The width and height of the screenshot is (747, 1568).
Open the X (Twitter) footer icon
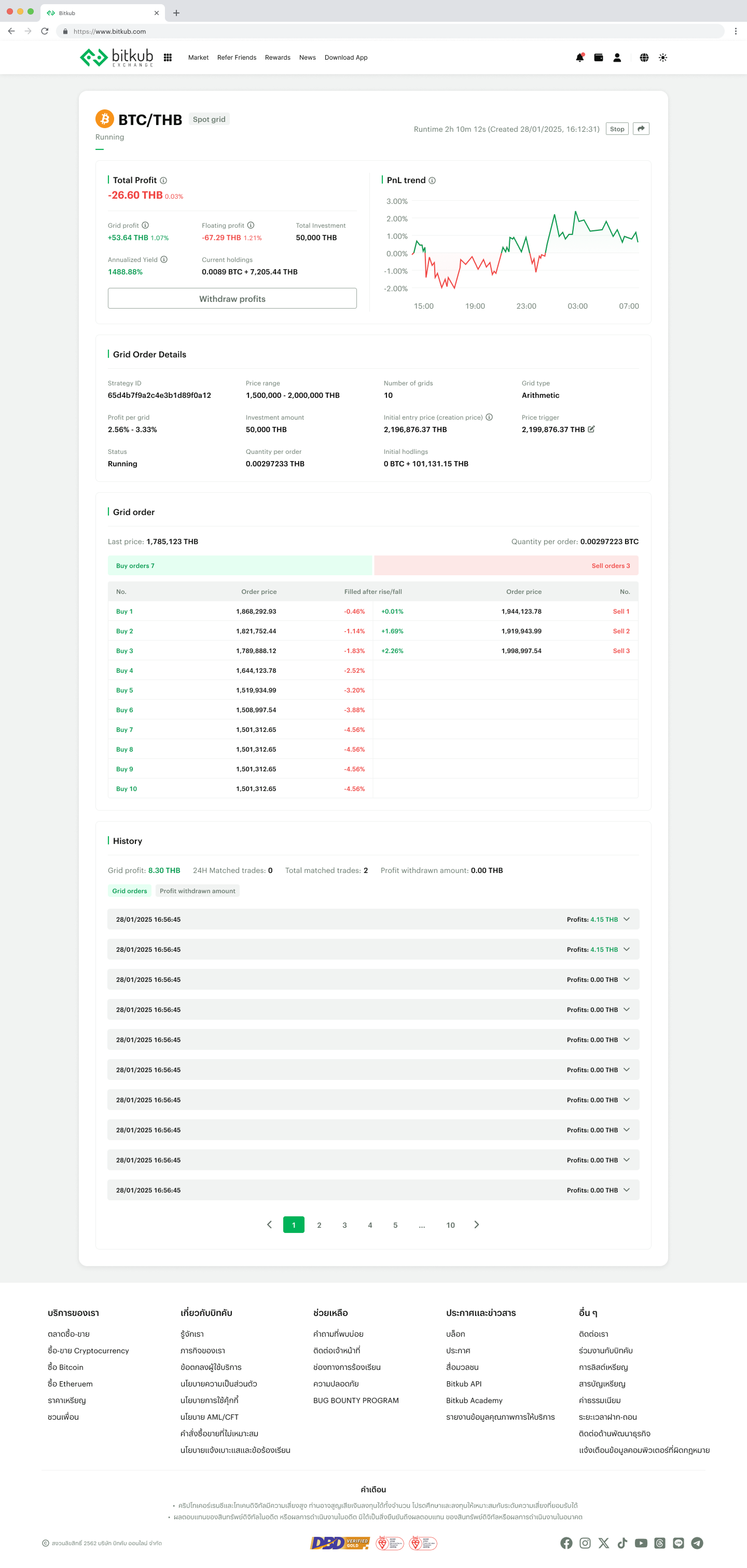click(x=603, y=1543)
